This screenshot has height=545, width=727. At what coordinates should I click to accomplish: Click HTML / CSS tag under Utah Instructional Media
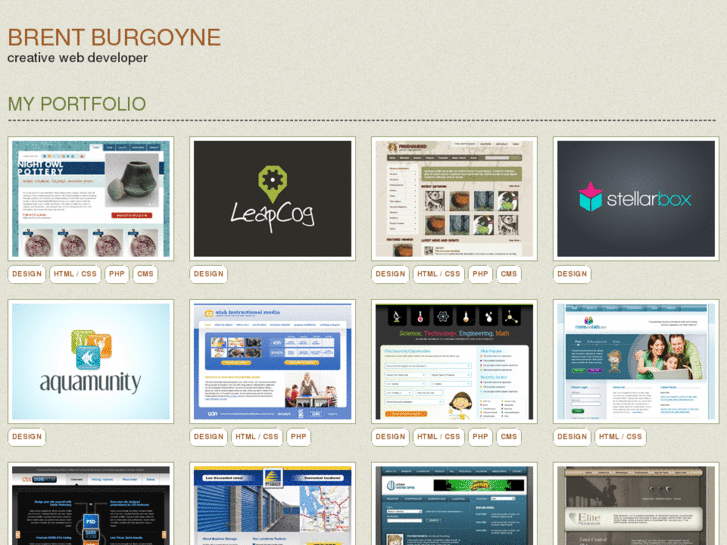(257, 436)
